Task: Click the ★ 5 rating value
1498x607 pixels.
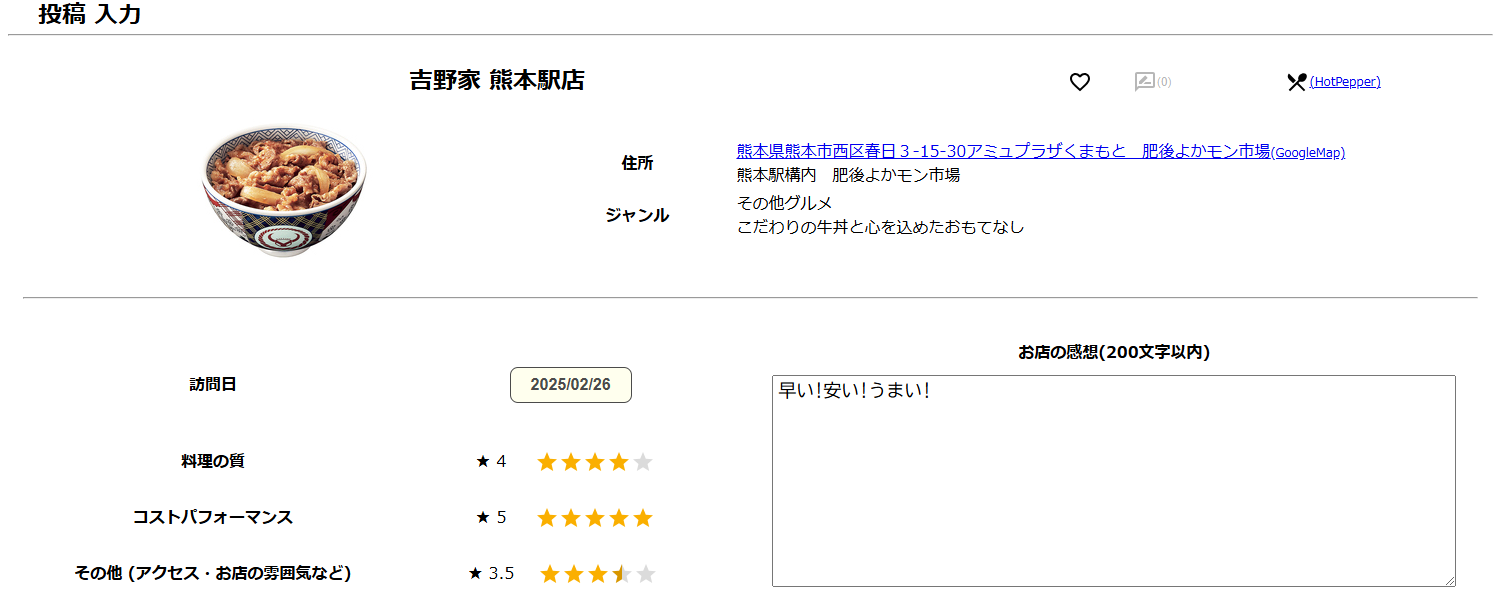Action: point(491,517)
